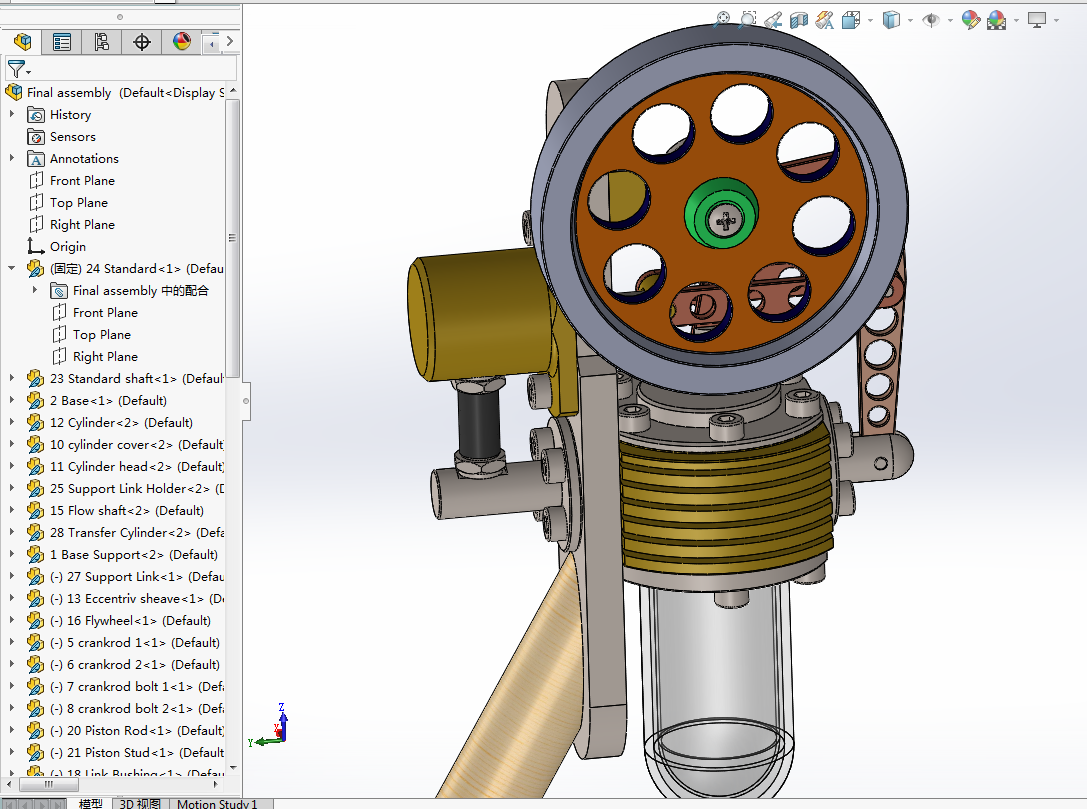Click the View Settings monitor icon
This screenshot has height=809, width=1087.
tap(1036, 20)
